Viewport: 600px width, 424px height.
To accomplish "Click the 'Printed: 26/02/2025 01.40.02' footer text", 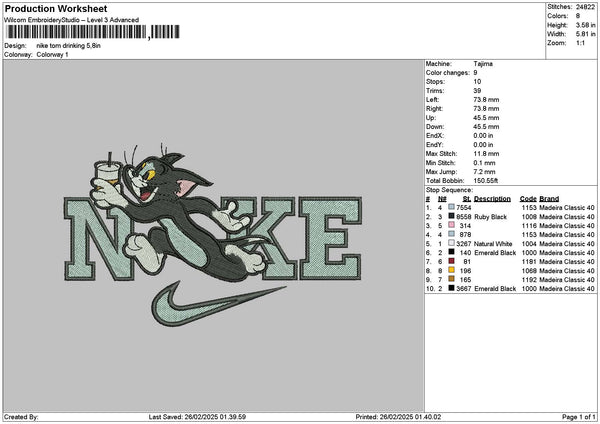I will click(x=398, y=417).
